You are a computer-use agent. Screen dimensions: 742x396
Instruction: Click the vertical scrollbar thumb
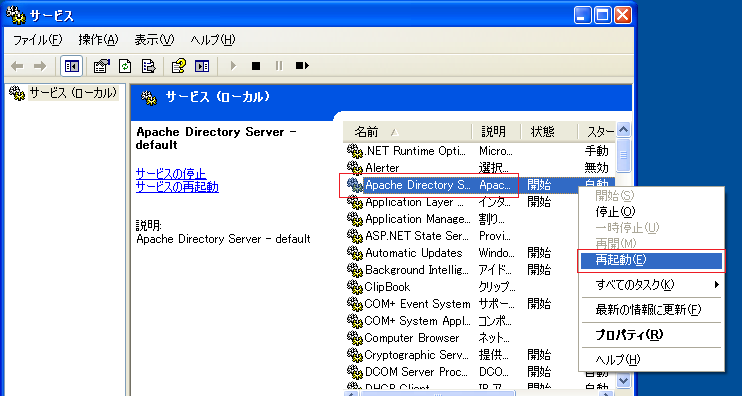[624, 155]
